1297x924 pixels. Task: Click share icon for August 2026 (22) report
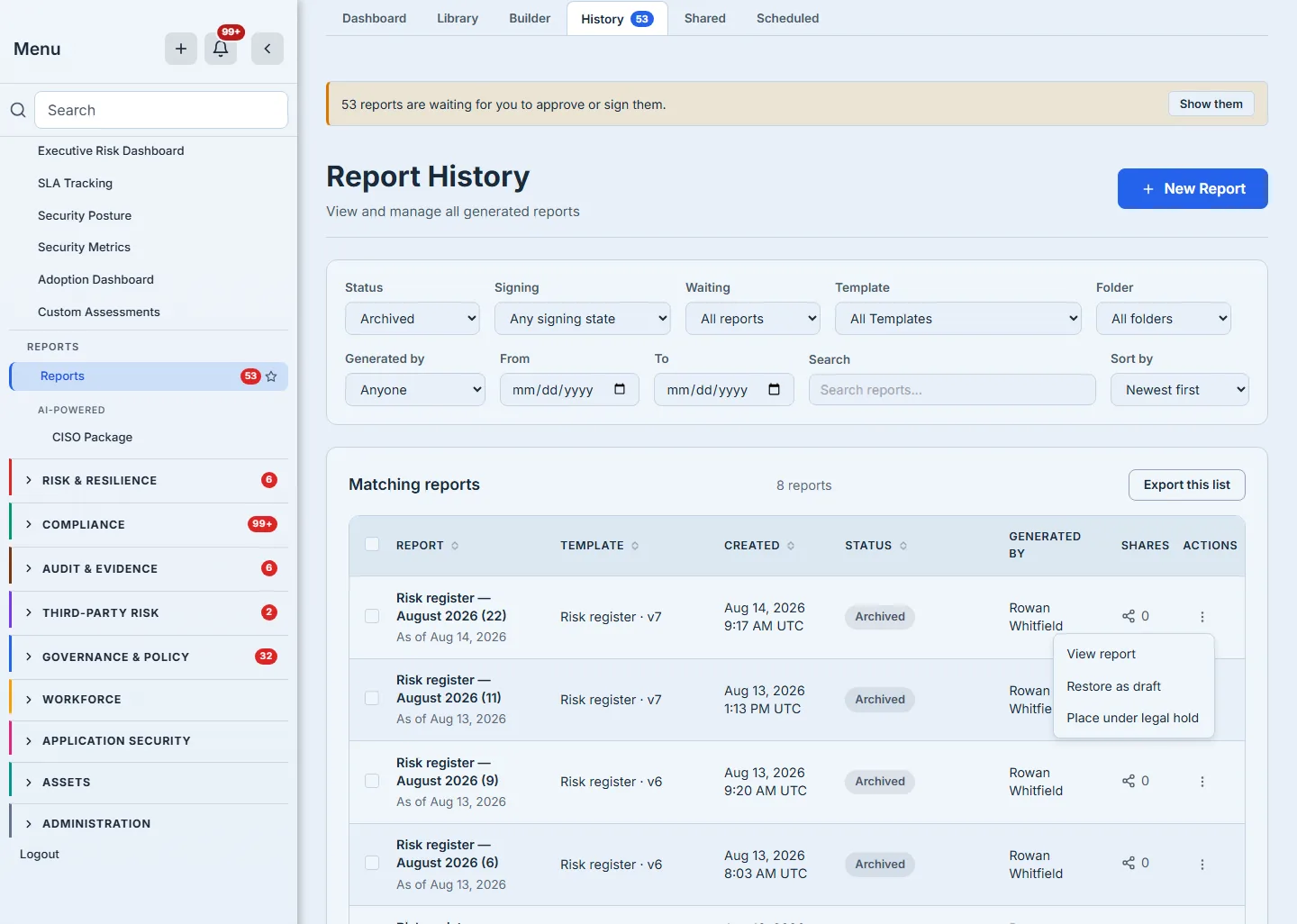click(1129, 616)
